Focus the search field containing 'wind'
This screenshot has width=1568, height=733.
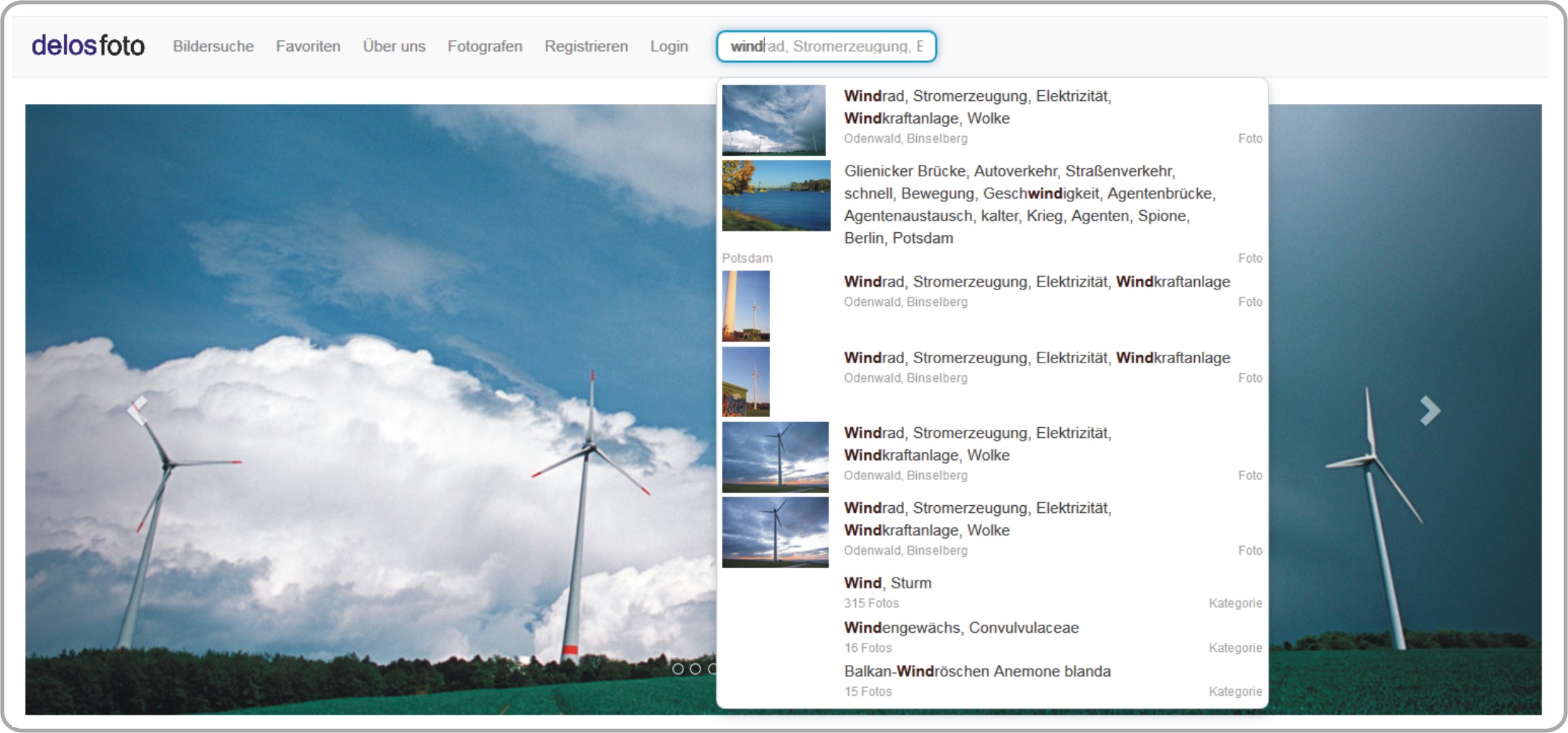click(x=827, y=47)
